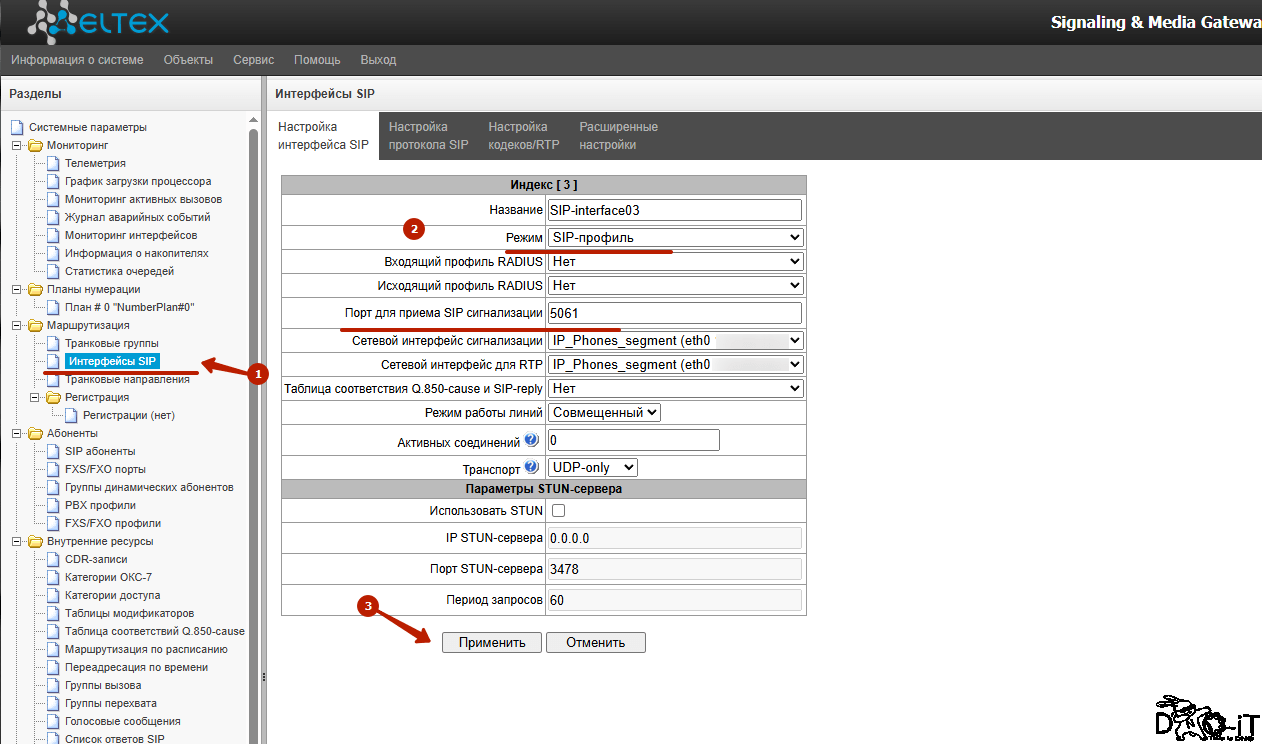The image size is (1262, 744).
Task: Click the sidebar vertical scrollbar
Action: (254, 430)
